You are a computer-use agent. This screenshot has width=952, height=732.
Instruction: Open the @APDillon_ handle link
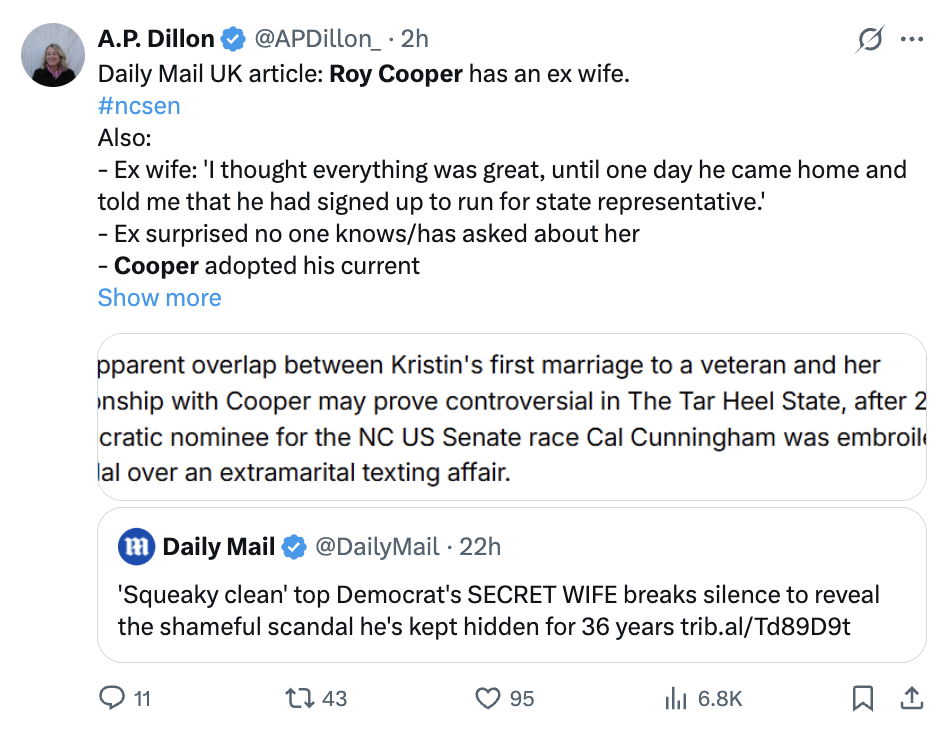pos(317,39)
